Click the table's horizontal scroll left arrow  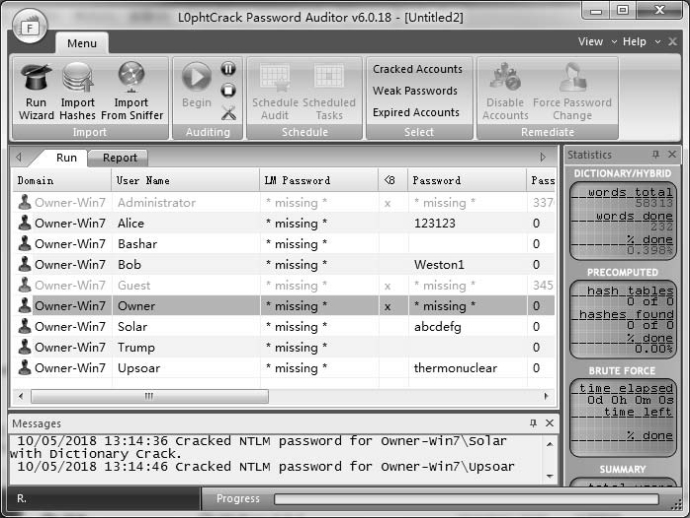click(21, 396)
